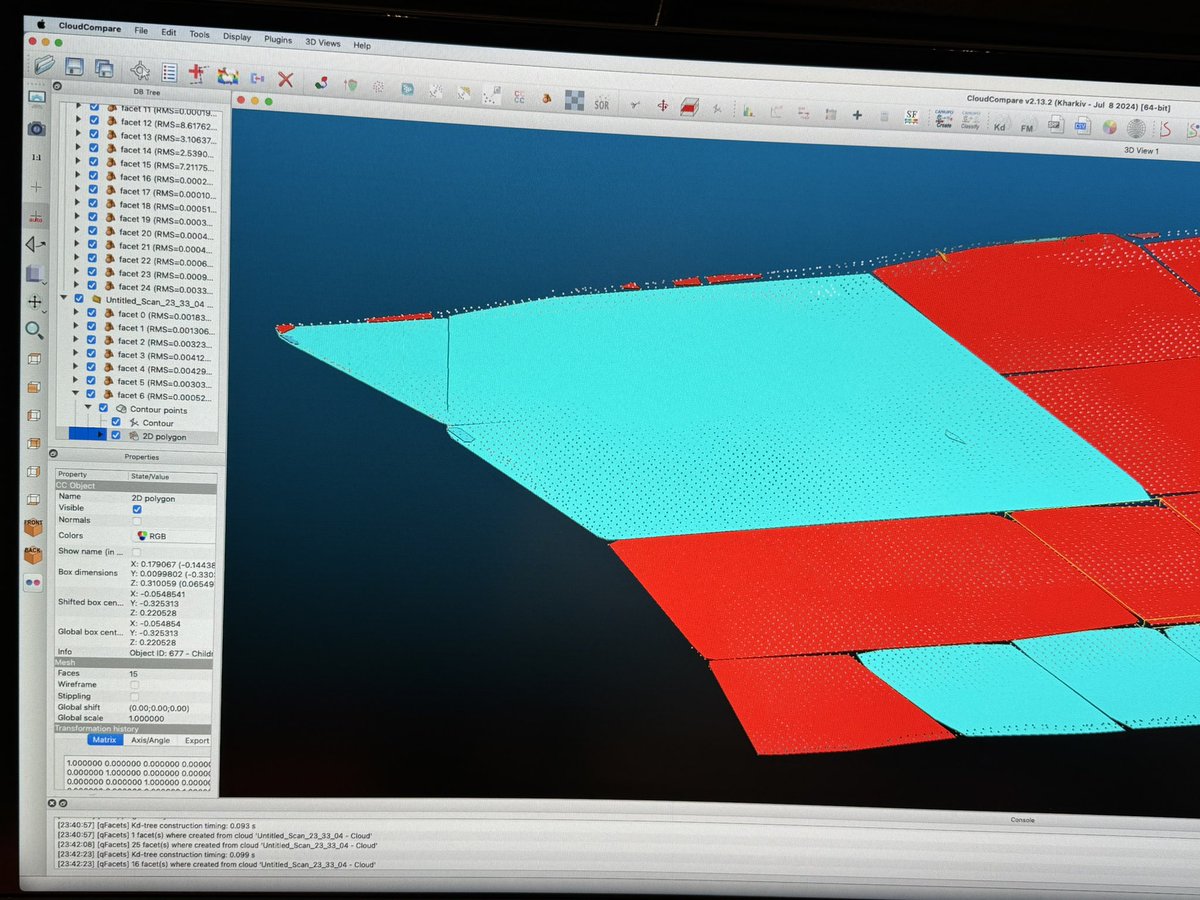Click the FRONT view cube icon
The height and width of the screenshot is (900, 1200).
[x=34, y=527]
